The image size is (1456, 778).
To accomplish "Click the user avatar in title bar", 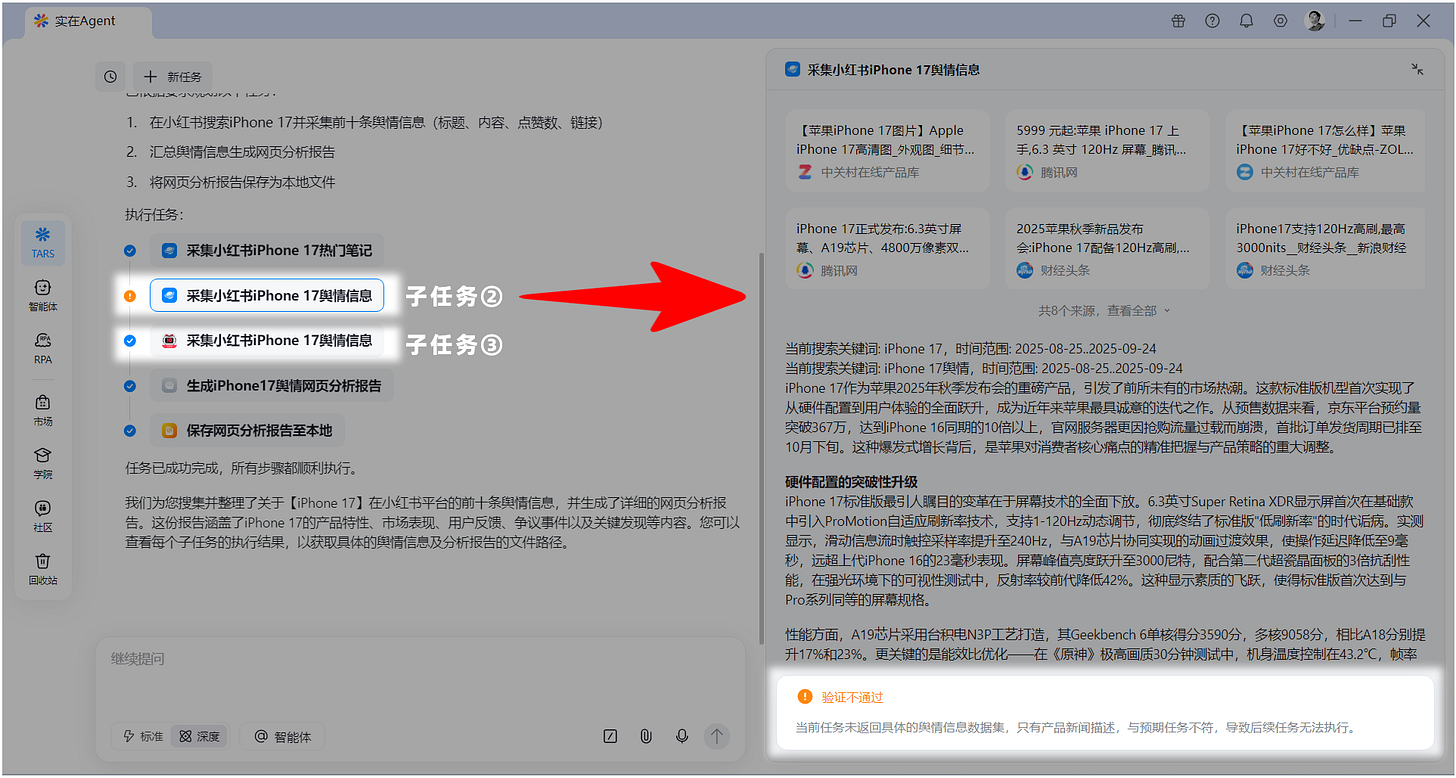I will (x=1315, y=21).
